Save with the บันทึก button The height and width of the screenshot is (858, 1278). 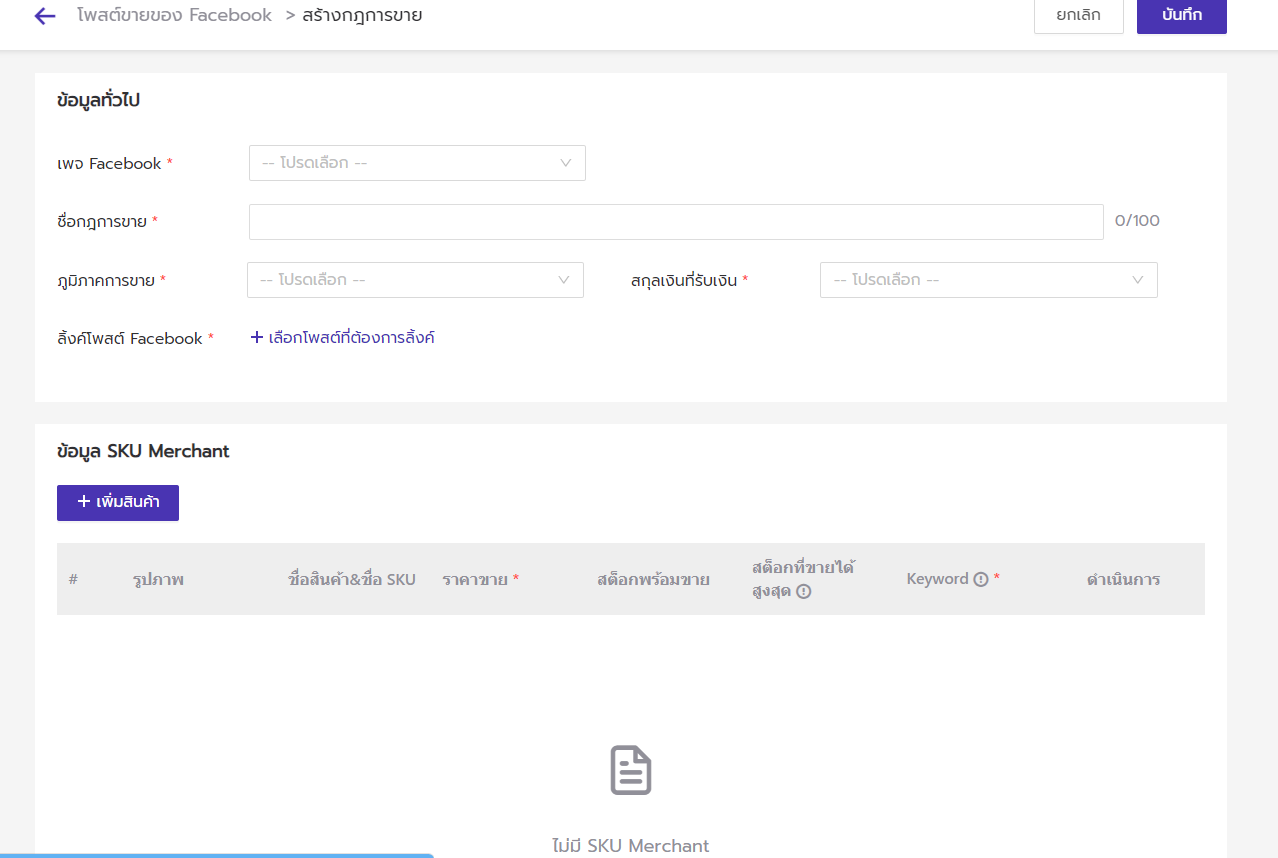(x=1181, y=16)
